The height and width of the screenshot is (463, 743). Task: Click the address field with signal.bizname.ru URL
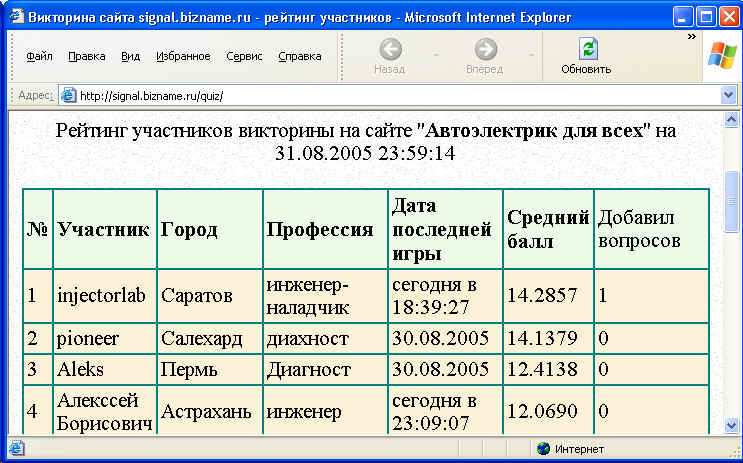click(x=398, y=96)
